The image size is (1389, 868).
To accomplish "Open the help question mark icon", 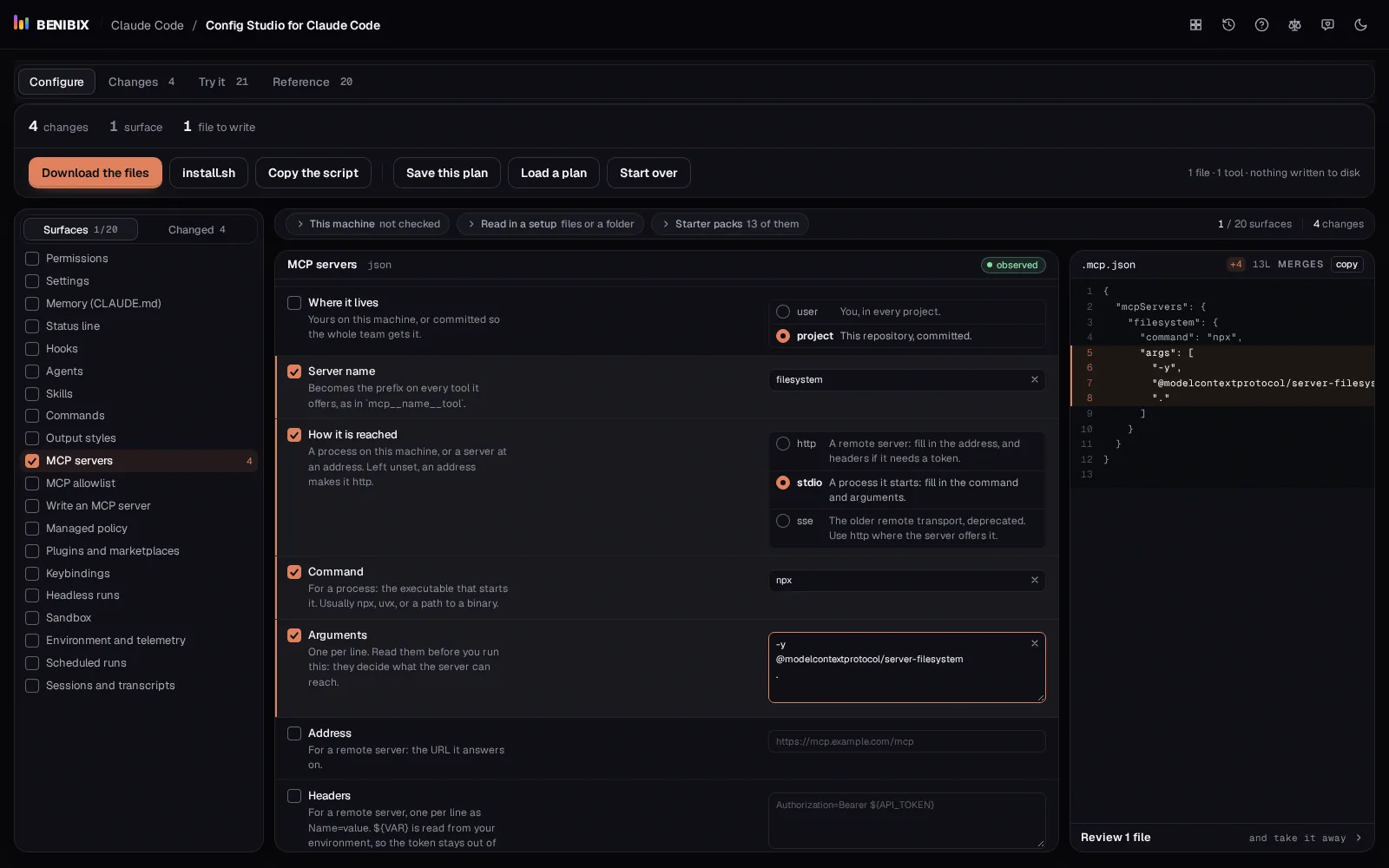I will (x=1261, y=25).
